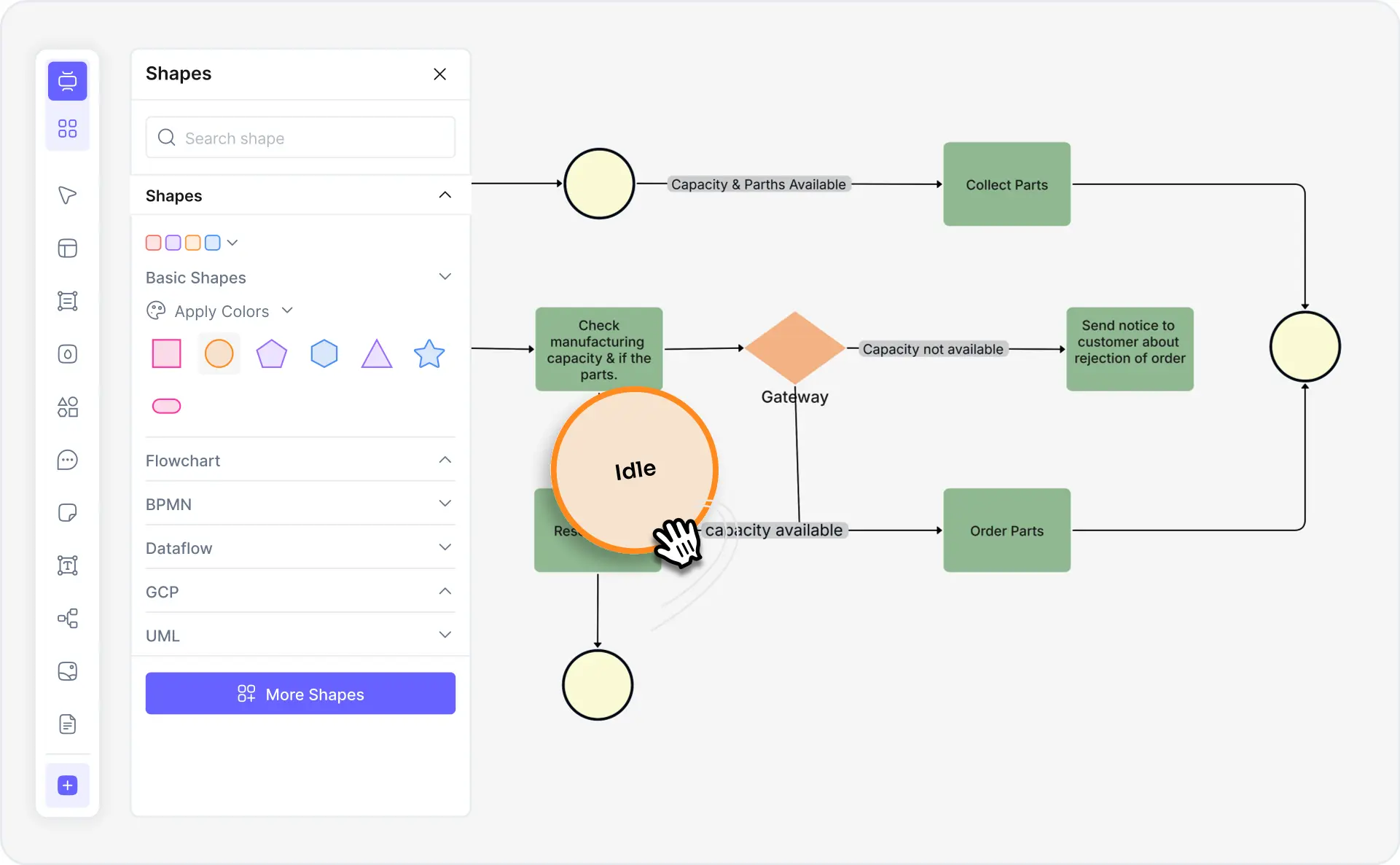
Task: Collapse the Shapes section
Action: click(445, 195)
